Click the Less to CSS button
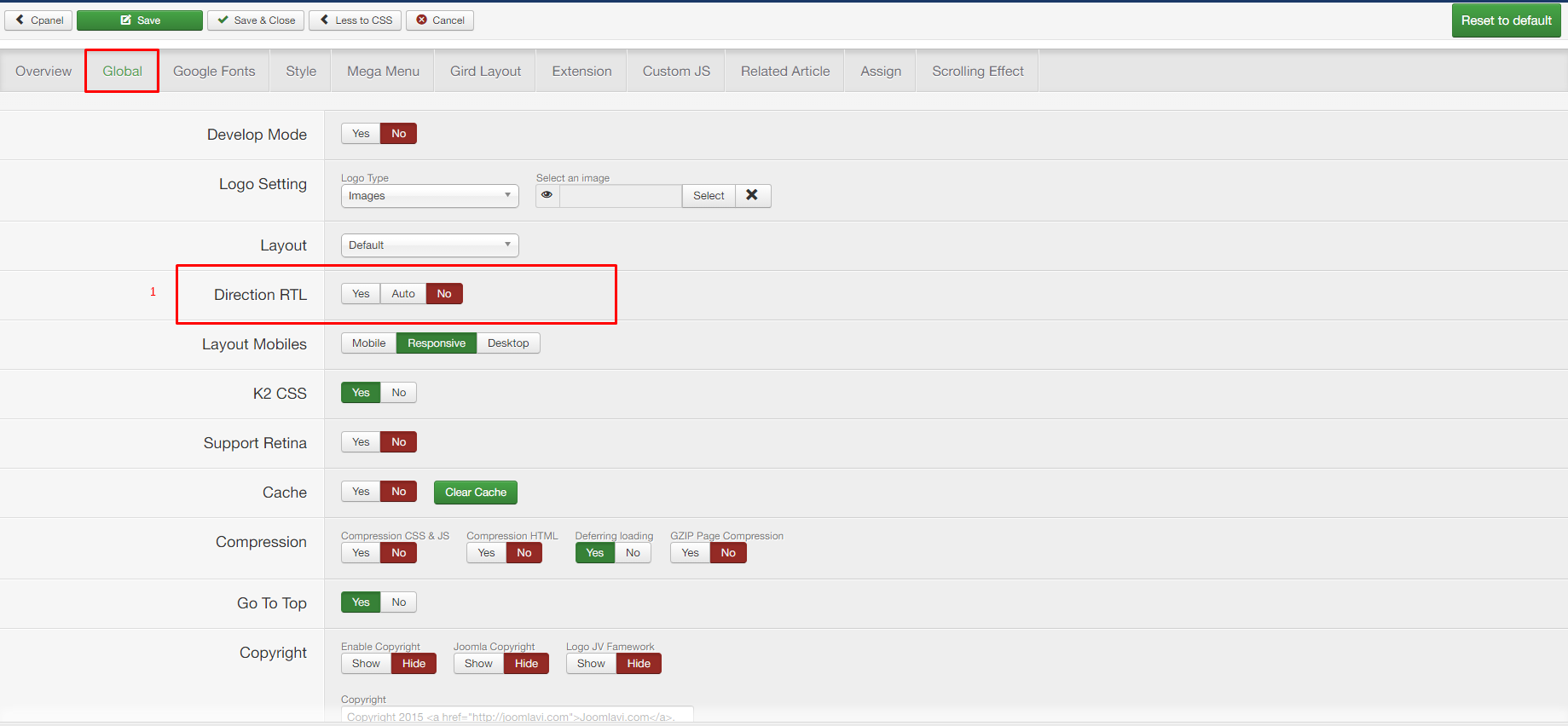 coord(356,20)
